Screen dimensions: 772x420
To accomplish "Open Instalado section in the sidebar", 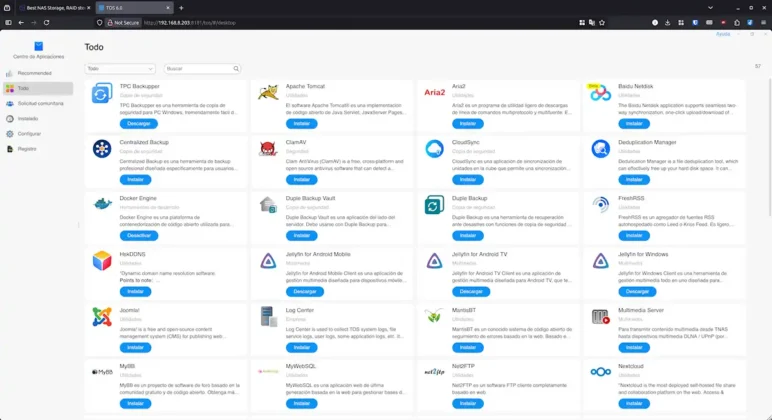I will [x=28, y=118].
